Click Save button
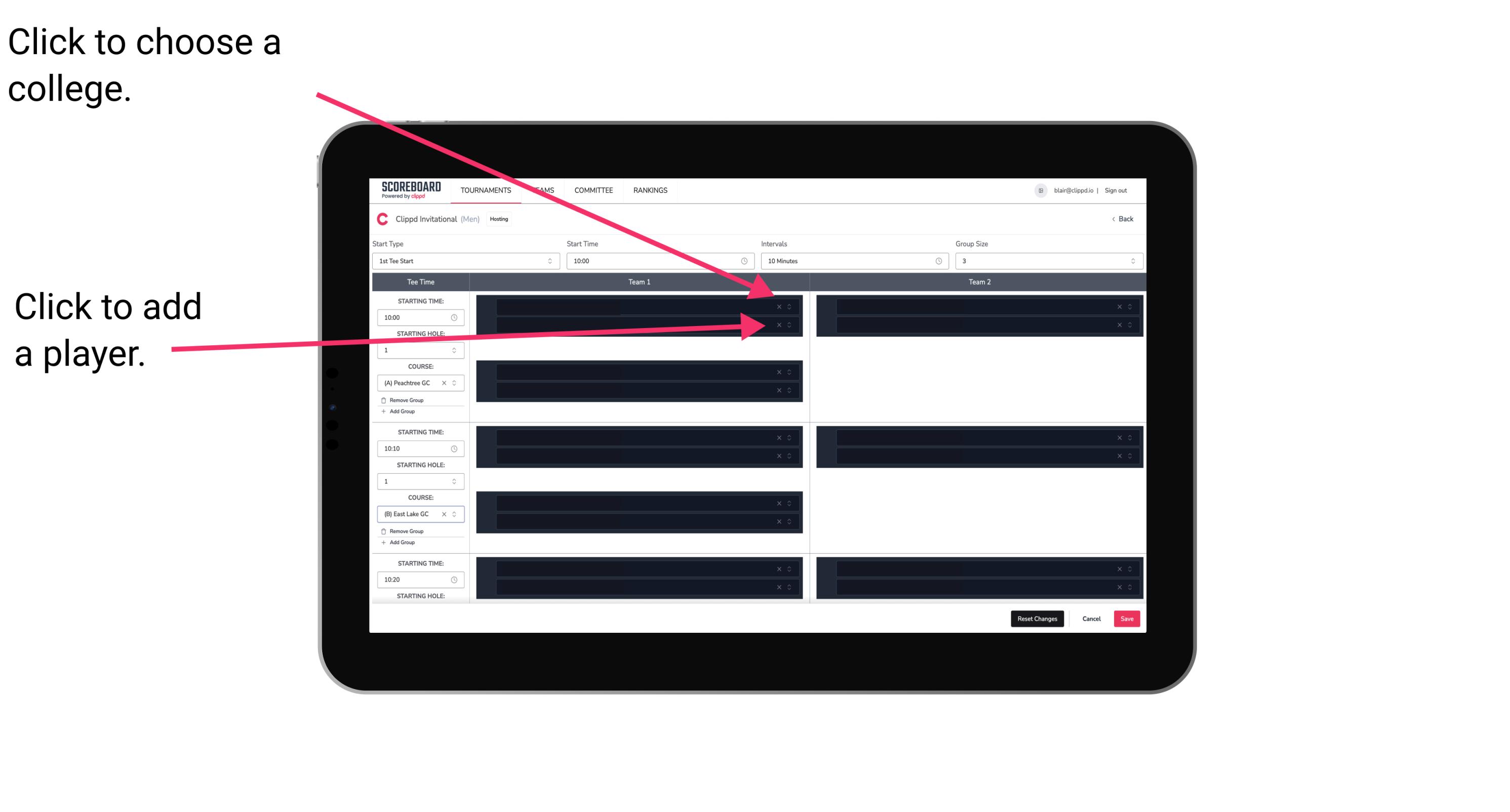 (x=1127, y=618)
